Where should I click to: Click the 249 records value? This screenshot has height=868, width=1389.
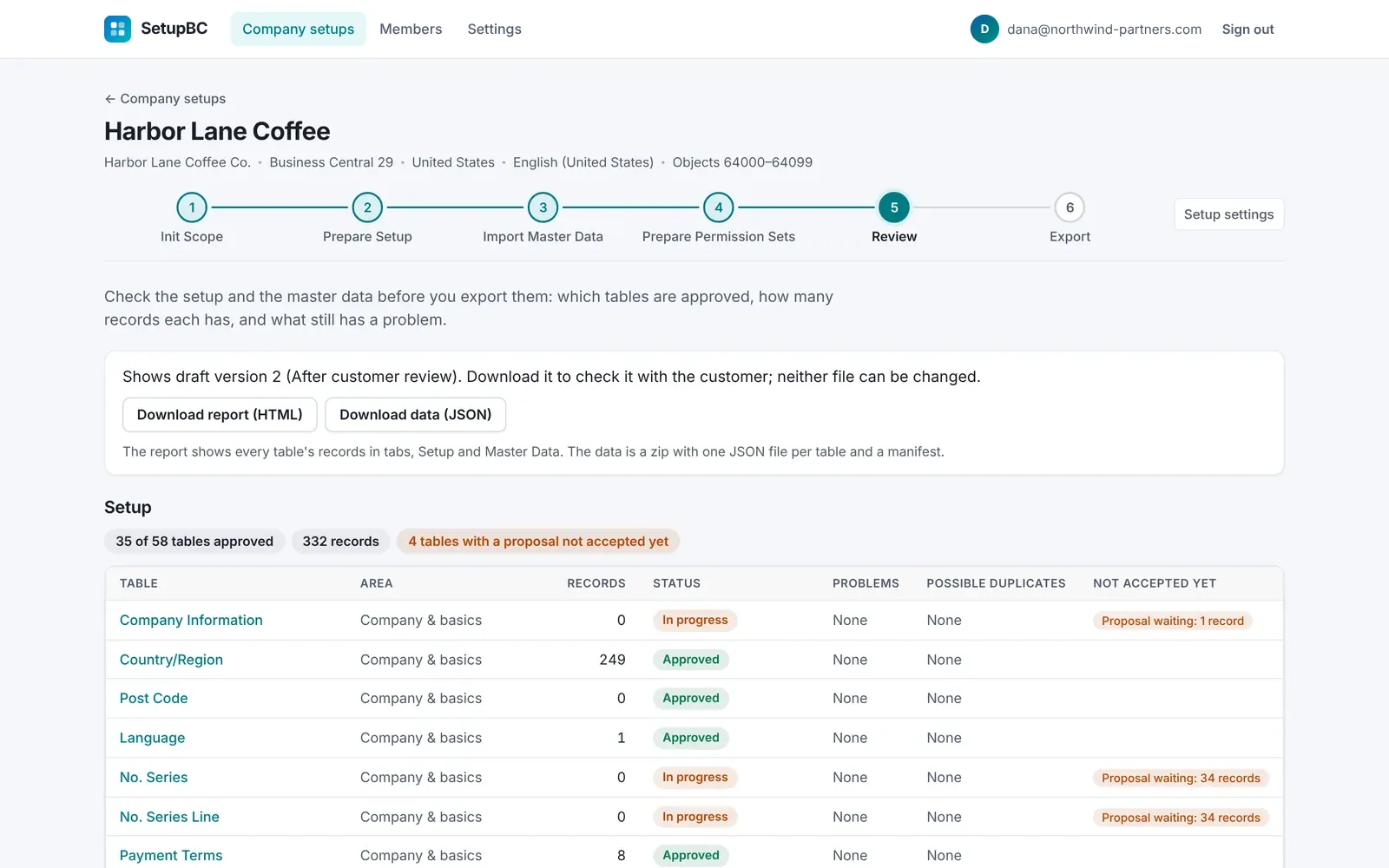tap(612, 660)
